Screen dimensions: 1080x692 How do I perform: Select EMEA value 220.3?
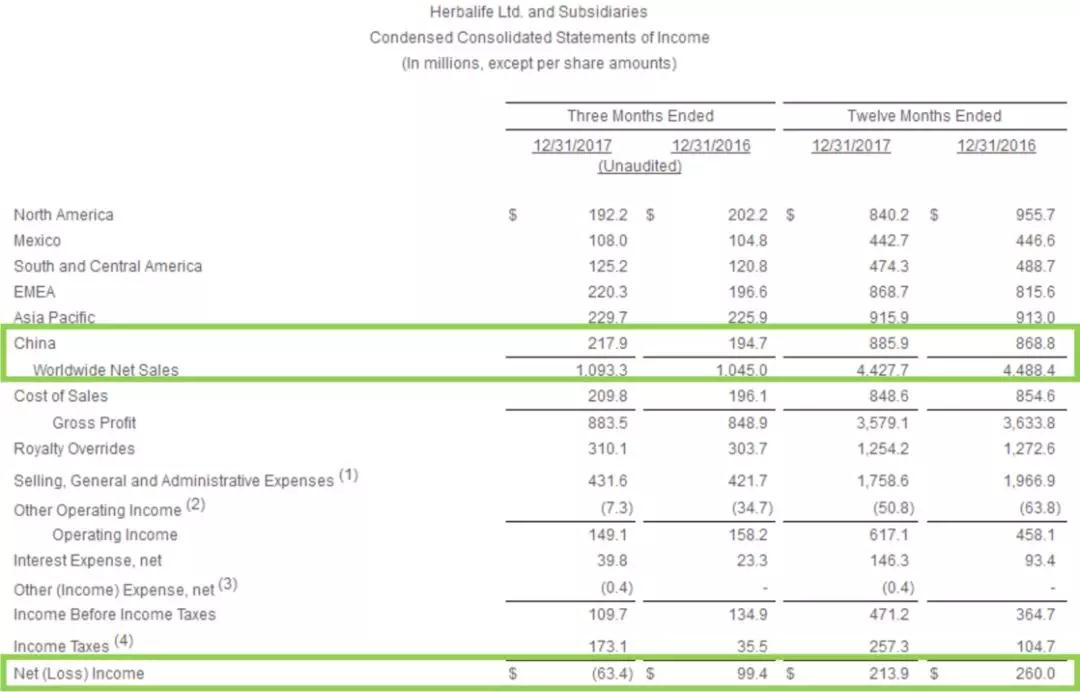[x=608, y=292]
